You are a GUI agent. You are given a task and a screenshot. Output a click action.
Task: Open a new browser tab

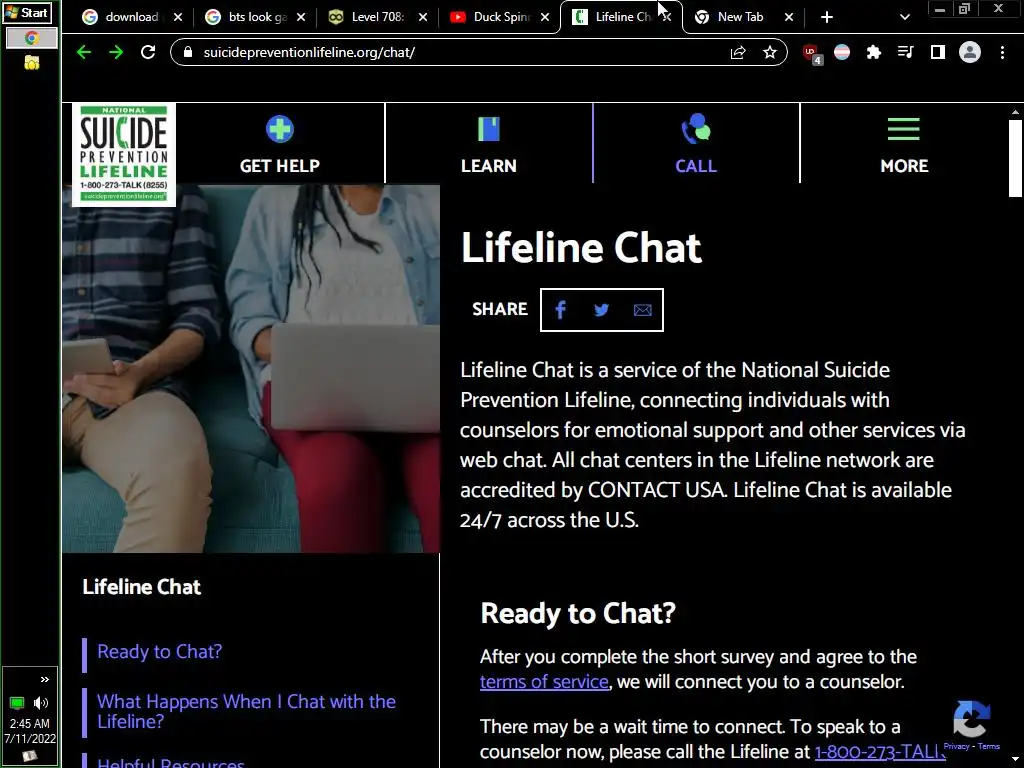[x=827, y=17]
